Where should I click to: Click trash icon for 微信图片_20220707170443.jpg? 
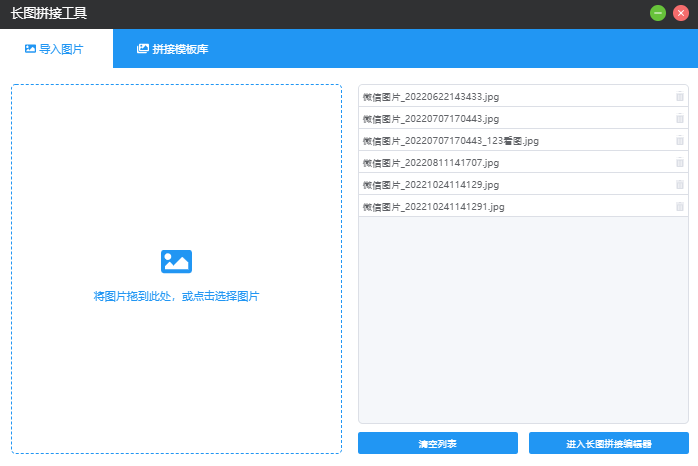(680, 119)
